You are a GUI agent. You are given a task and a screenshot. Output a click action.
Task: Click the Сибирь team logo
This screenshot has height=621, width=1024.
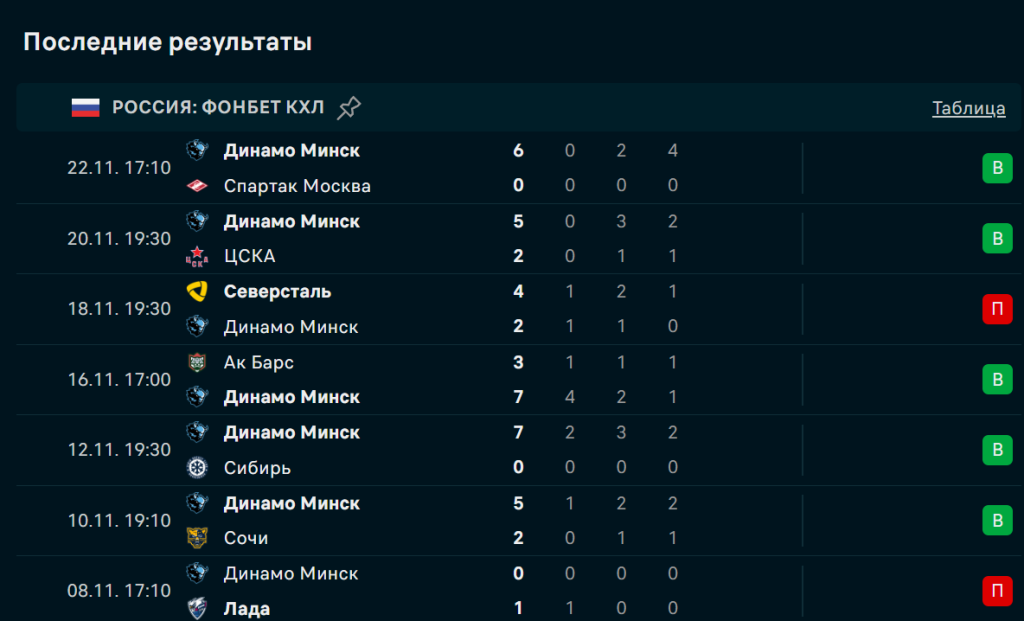pyautogui.click(x=197, y=468)
